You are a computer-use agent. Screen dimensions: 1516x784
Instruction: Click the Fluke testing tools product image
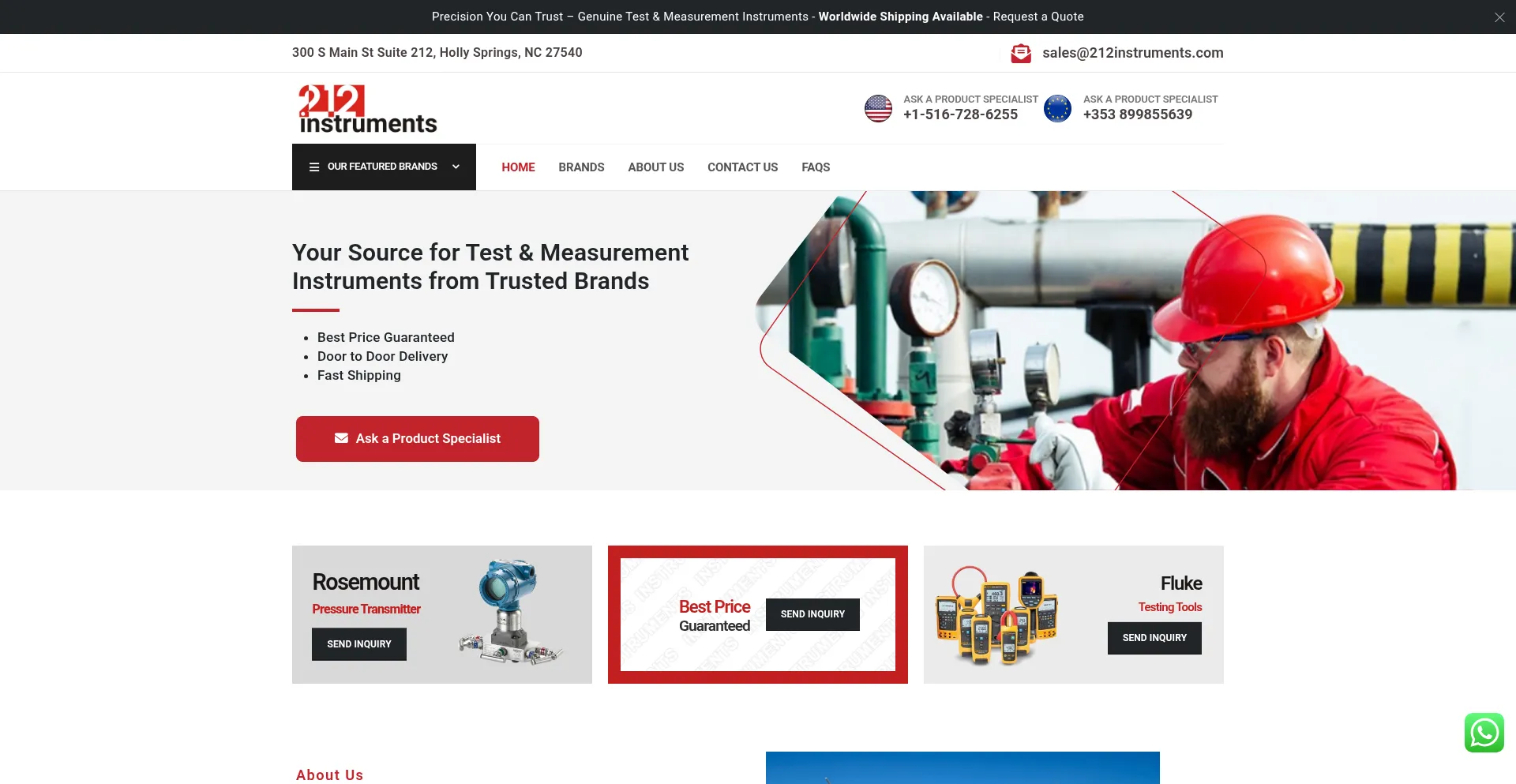(996, 616)
